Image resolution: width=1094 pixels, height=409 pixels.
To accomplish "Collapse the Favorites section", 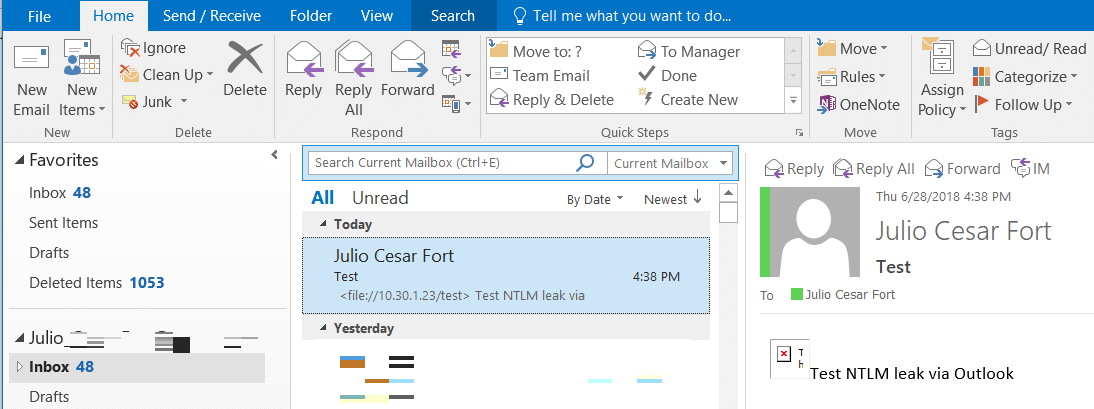I will coord(19,161).
